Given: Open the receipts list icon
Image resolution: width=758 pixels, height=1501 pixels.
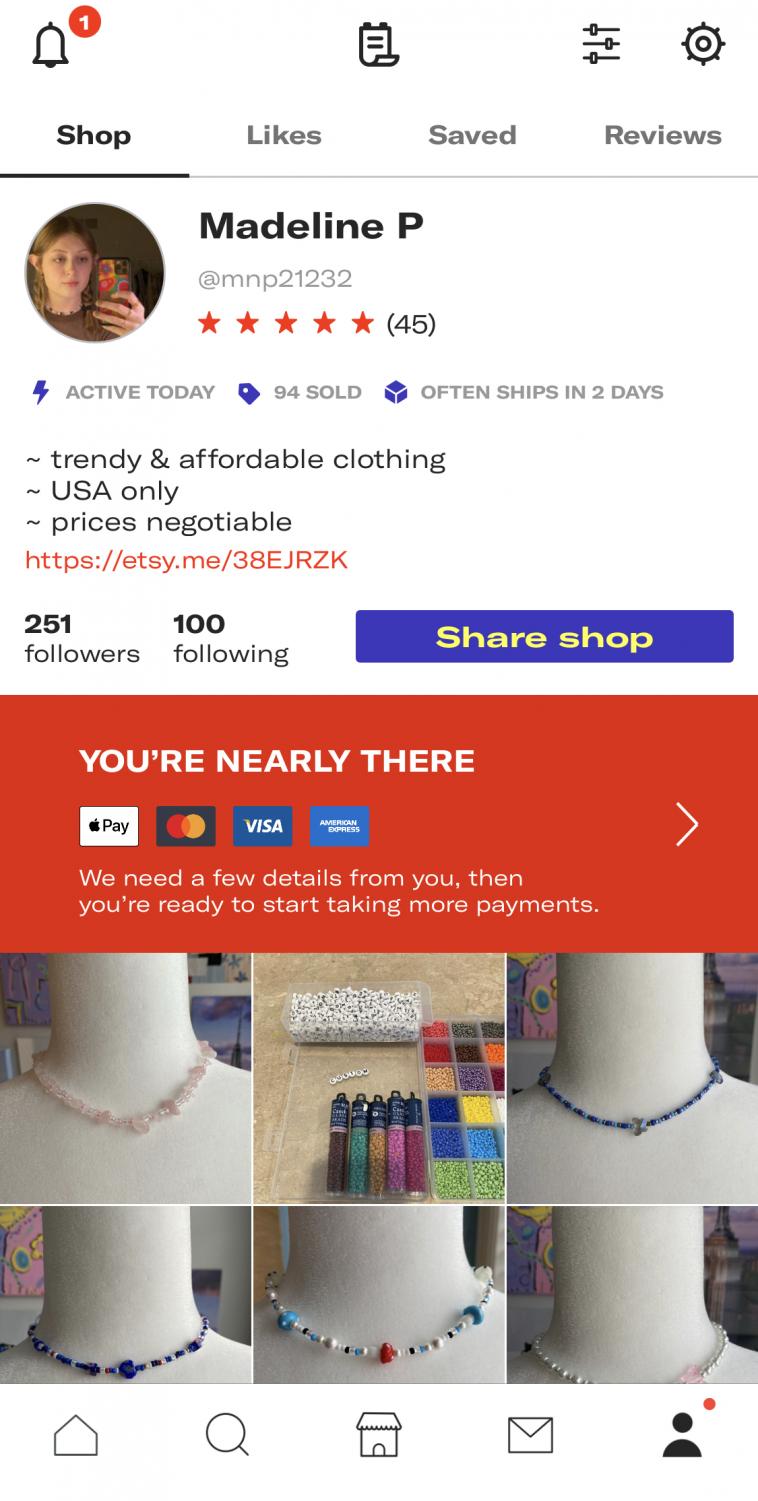Looking at the screenshot, I should point(379,45).
